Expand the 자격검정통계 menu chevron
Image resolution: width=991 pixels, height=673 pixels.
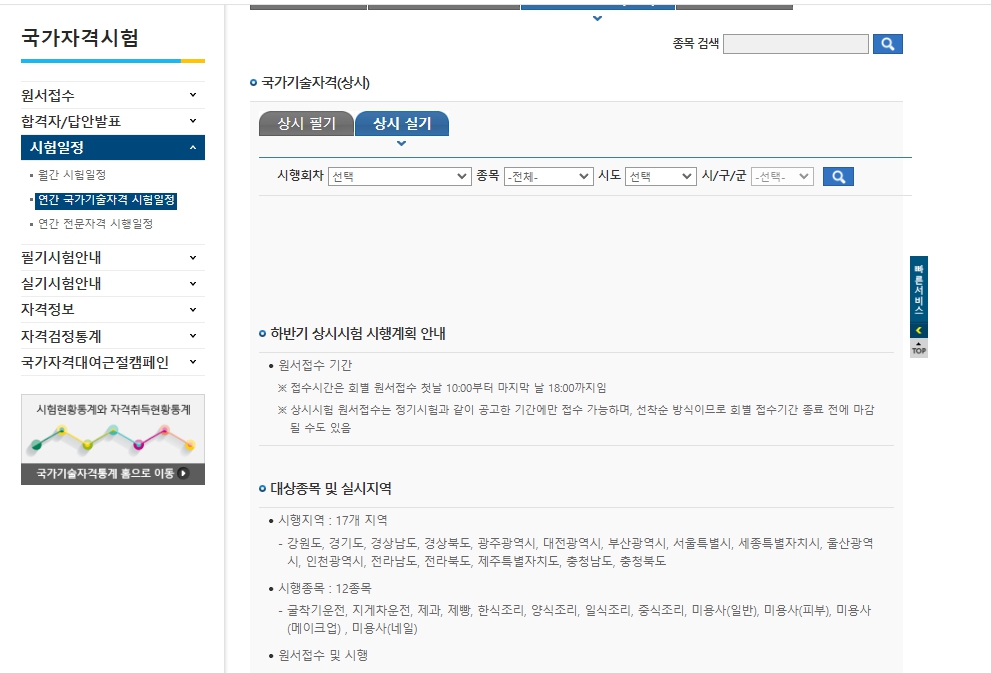(193, 336)
